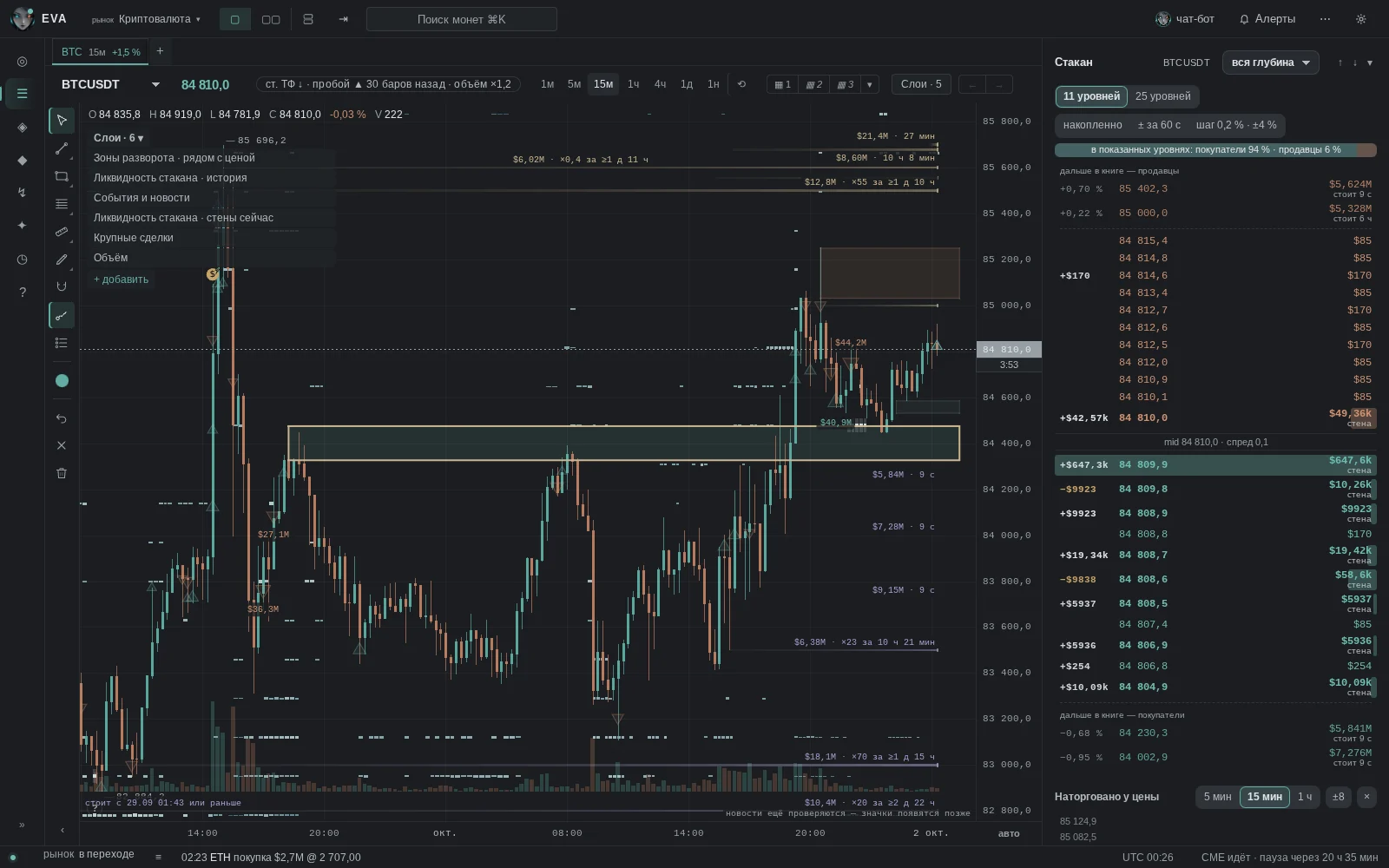
Task: Select the 25 уровней depth option
Action: [1162, 96]
